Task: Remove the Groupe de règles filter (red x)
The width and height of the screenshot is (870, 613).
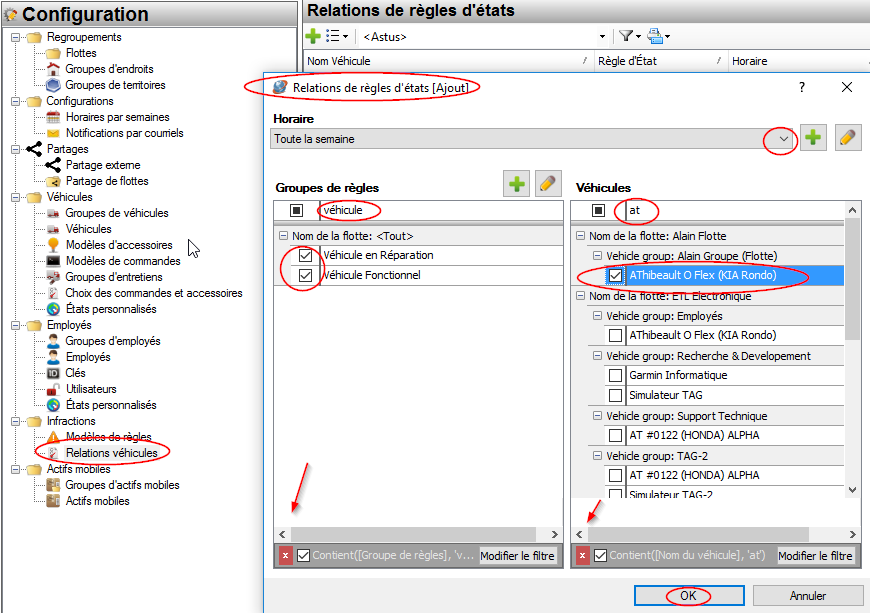Action: pyautogui.click(x=284, y=556)
